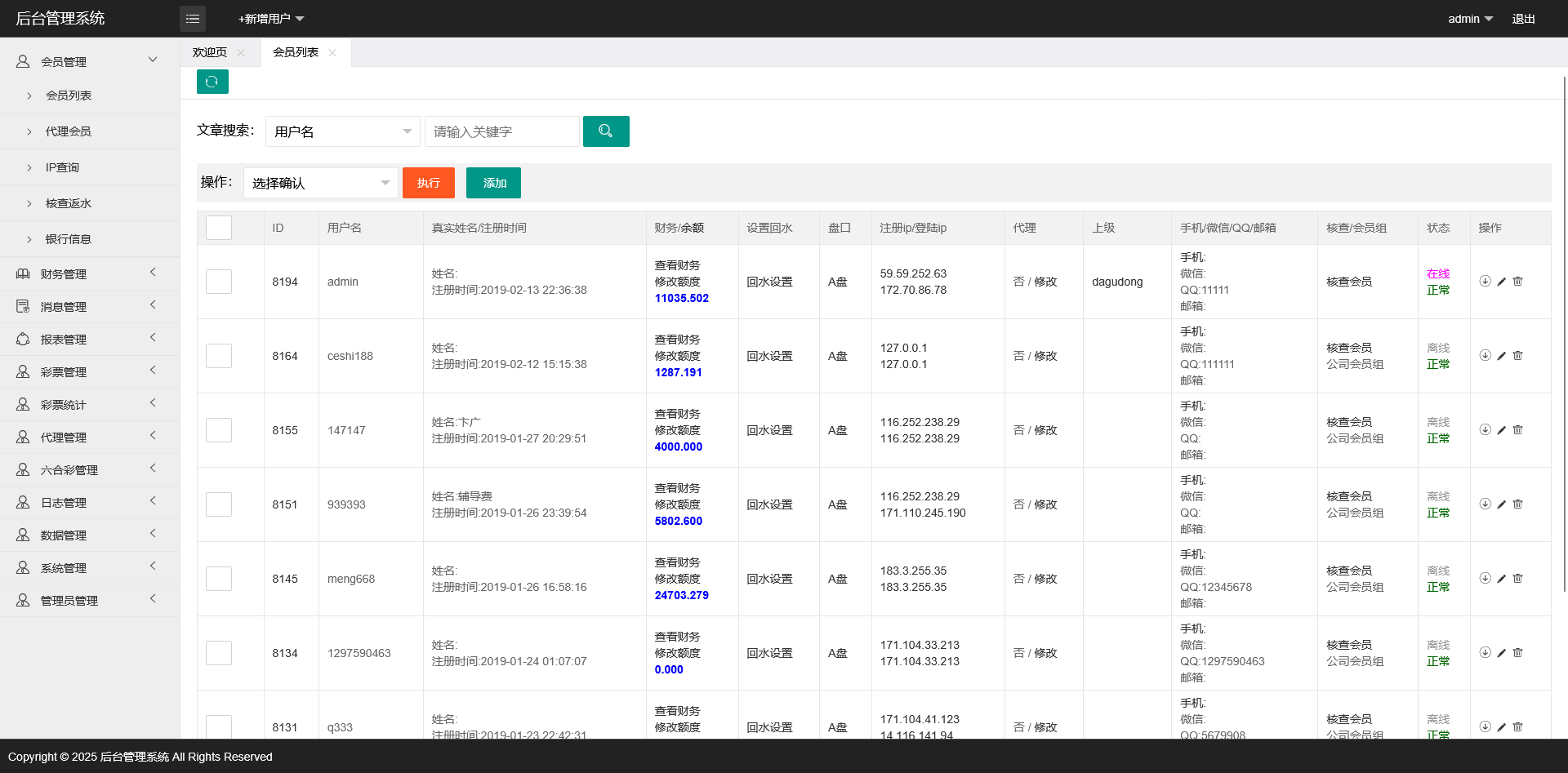This screenshot has height=773, width=1568.
Task: Click the edit pencil icon for admin
Action: pyautogui.click(x=1501, y=282)
